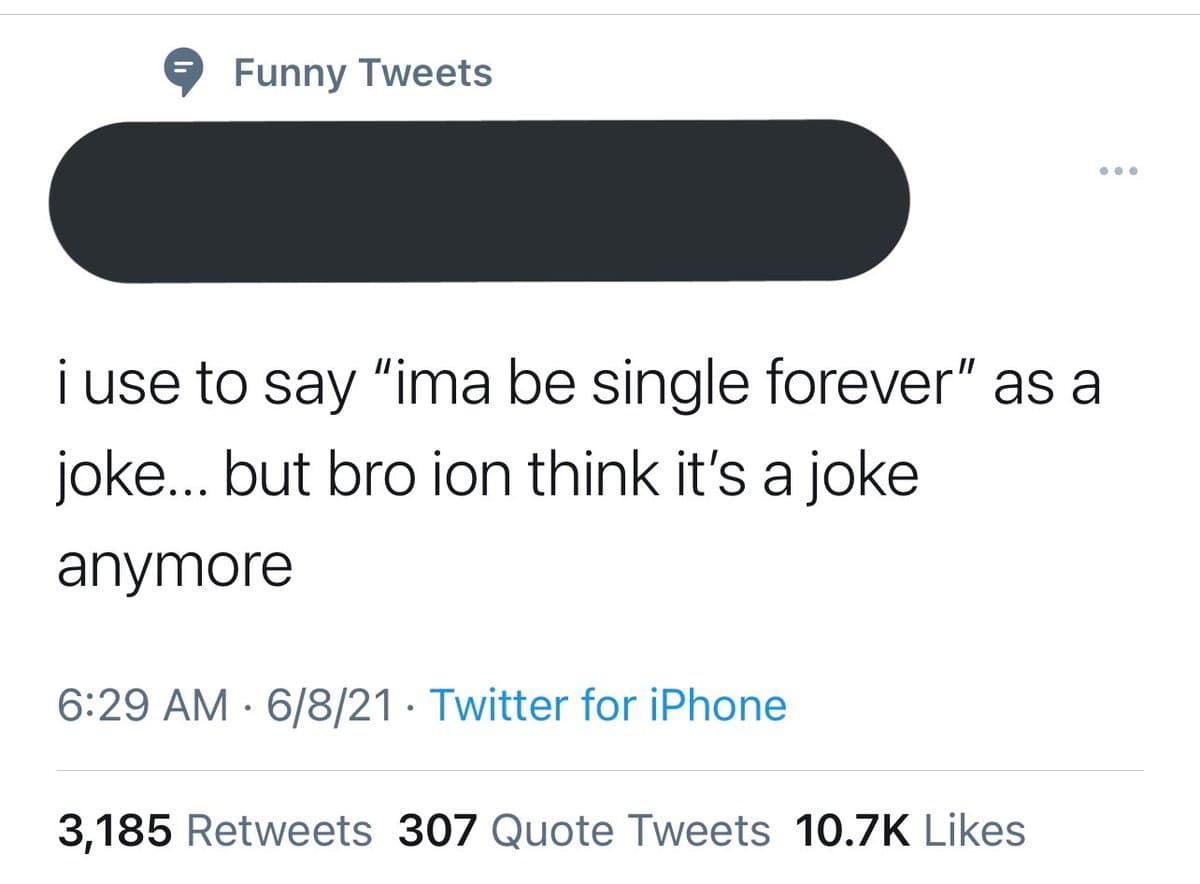The image size is (1200, 884).
Task: Click the Funny Tweets speech bubble icon
Action: click(x=182, y=74)
